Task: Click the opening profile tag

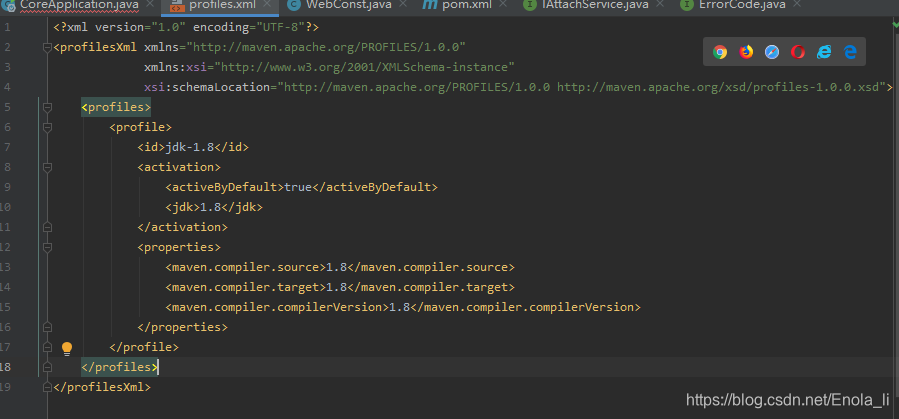Action: coord(140,127)
